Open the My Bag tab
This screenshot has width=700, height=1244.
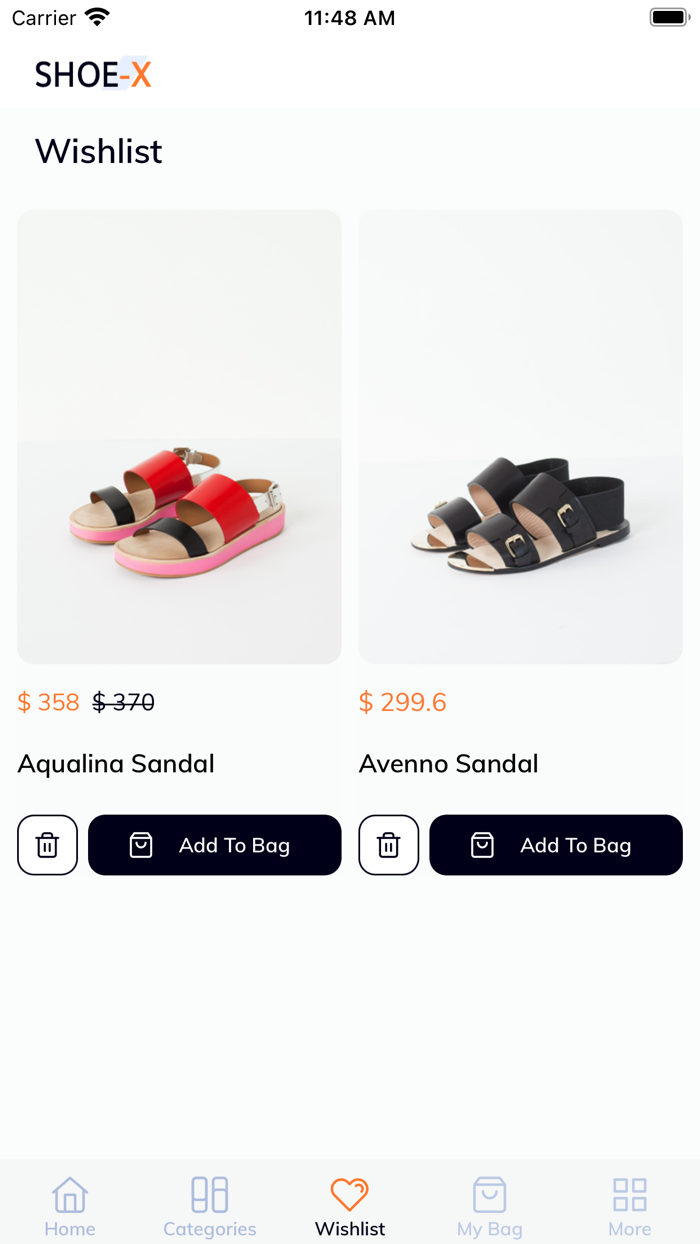[489, 1203]
